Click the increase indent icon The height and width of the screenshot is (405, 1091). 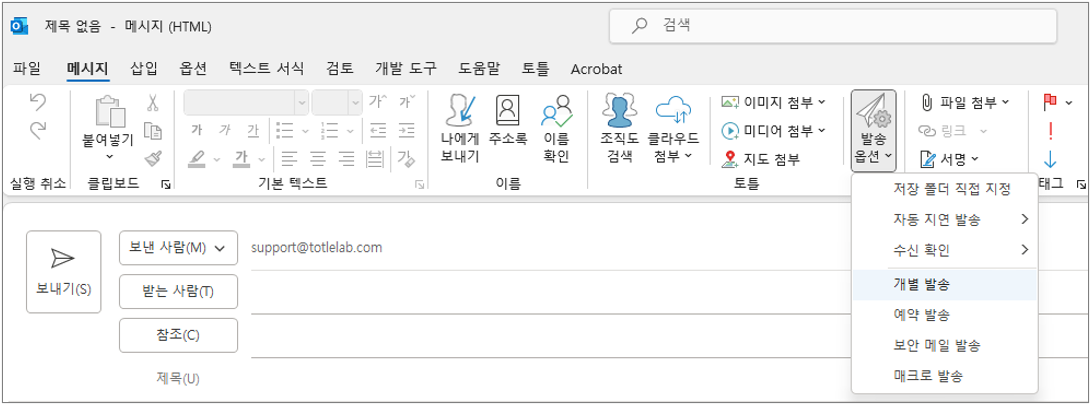tap(407, 131)
